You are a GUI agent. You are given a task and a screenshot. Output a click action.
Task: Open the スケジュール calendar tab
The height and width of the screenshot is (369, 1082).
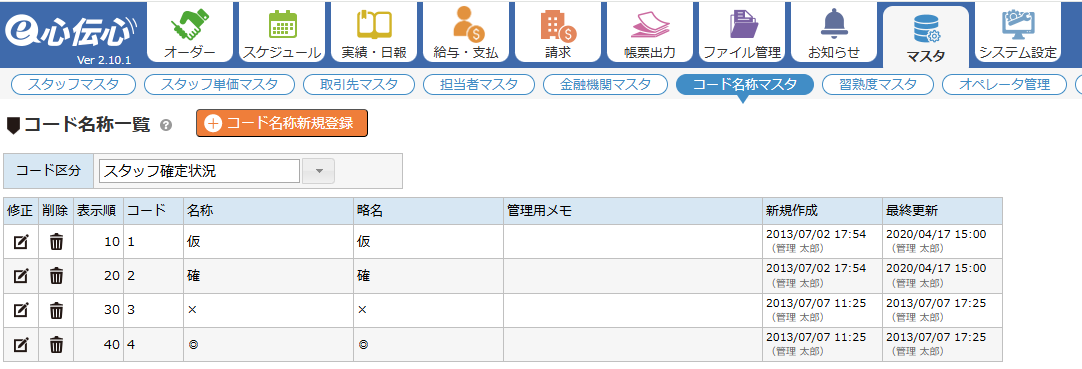pos(282,32)
